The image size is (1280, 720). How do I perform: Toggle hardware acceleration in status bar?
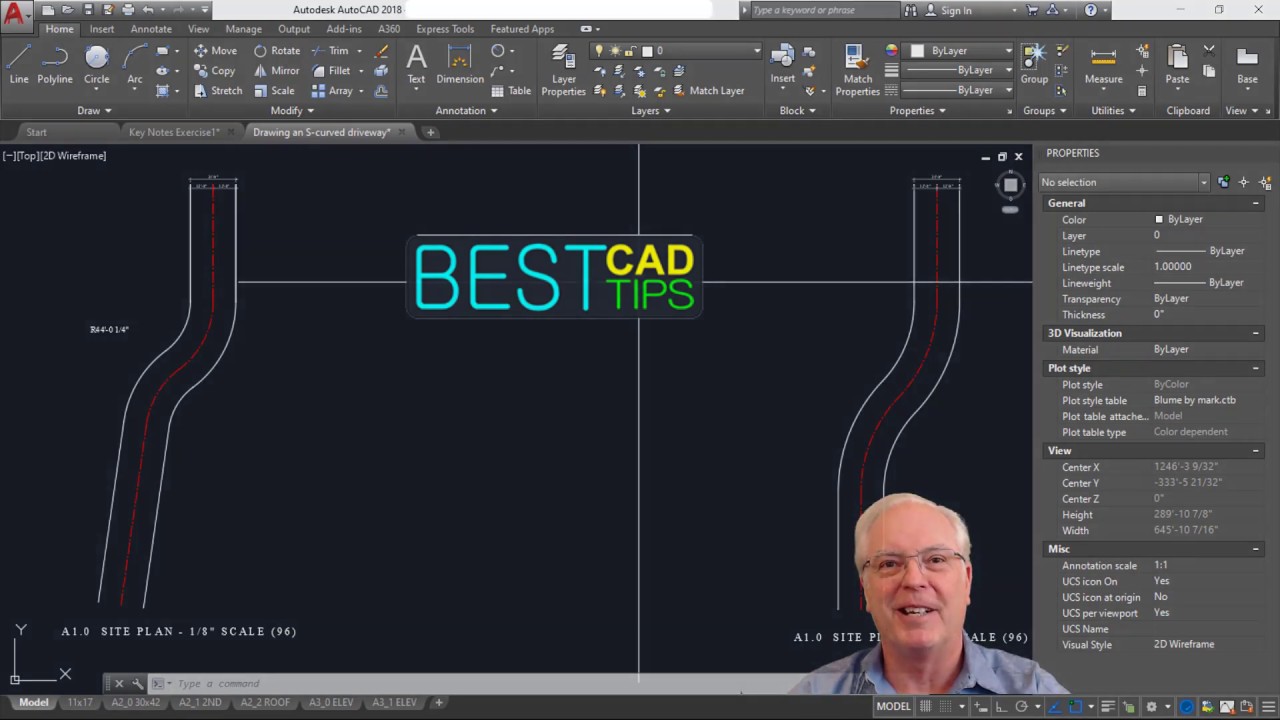[x=1186, y=706]
